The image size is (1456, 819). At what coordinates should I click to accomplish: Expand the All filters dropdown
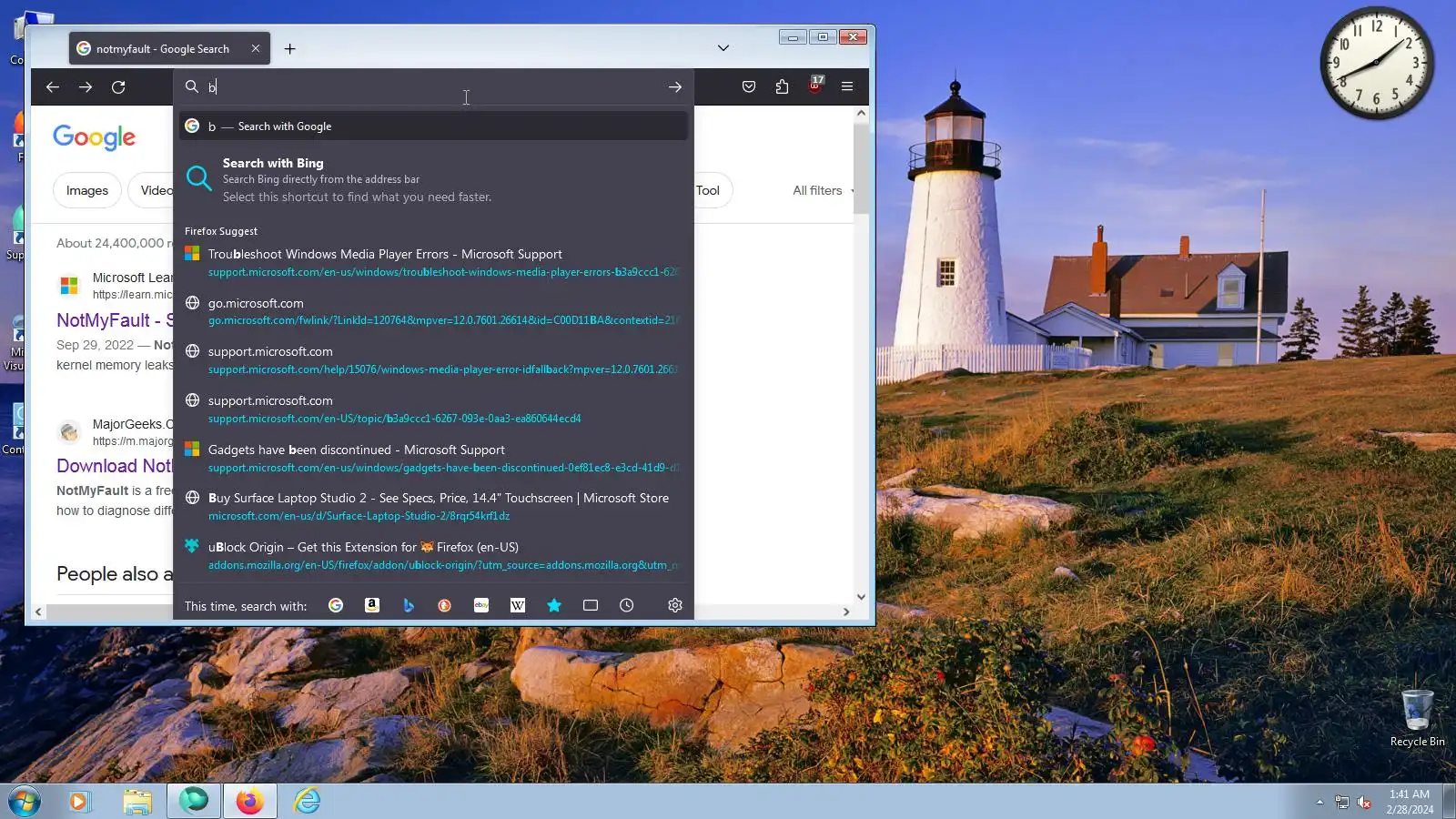coord(824,191)
